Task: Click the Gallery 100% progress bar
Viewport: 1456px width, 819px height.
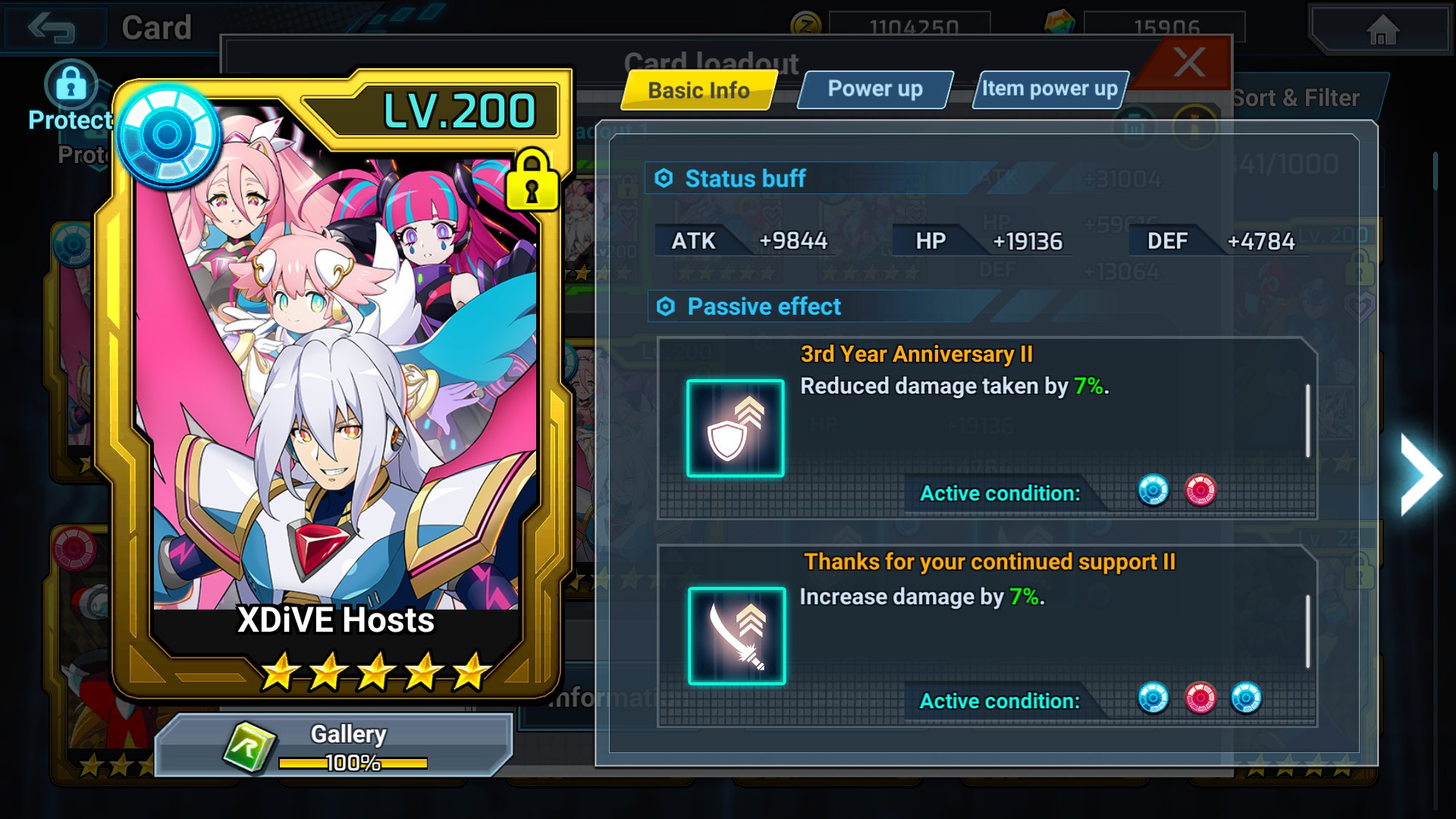Action: [353, 763]
